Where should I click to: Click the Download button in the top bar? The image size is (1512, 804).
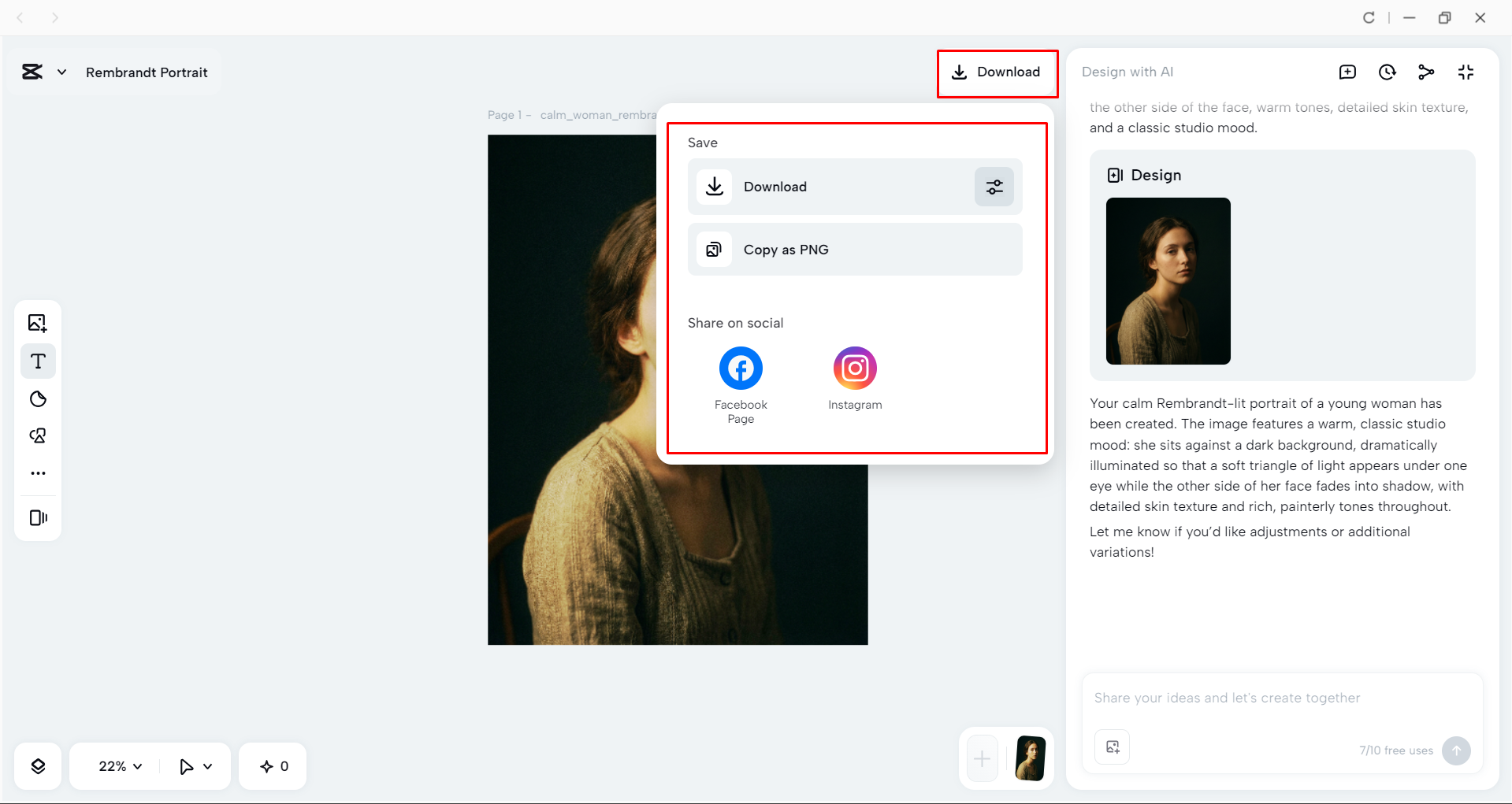(x=997, y=72)
